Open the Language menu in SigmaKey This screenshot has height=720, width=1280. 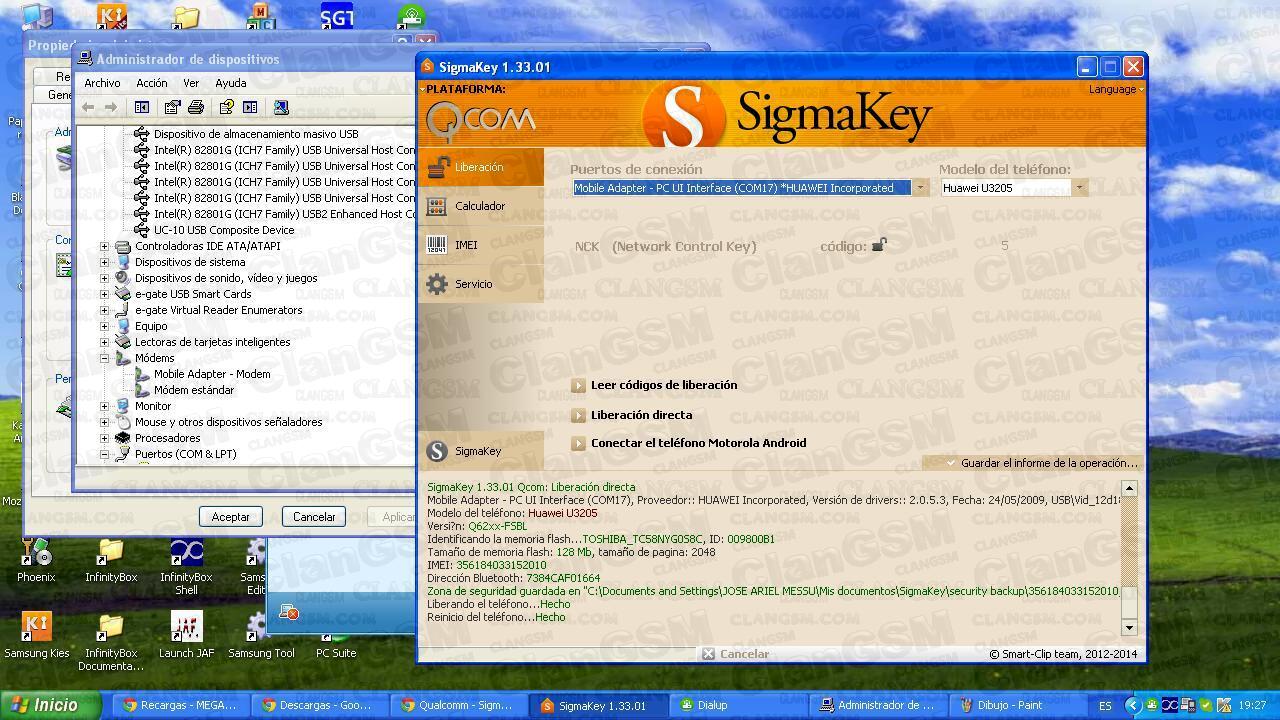pos(1116,89)
